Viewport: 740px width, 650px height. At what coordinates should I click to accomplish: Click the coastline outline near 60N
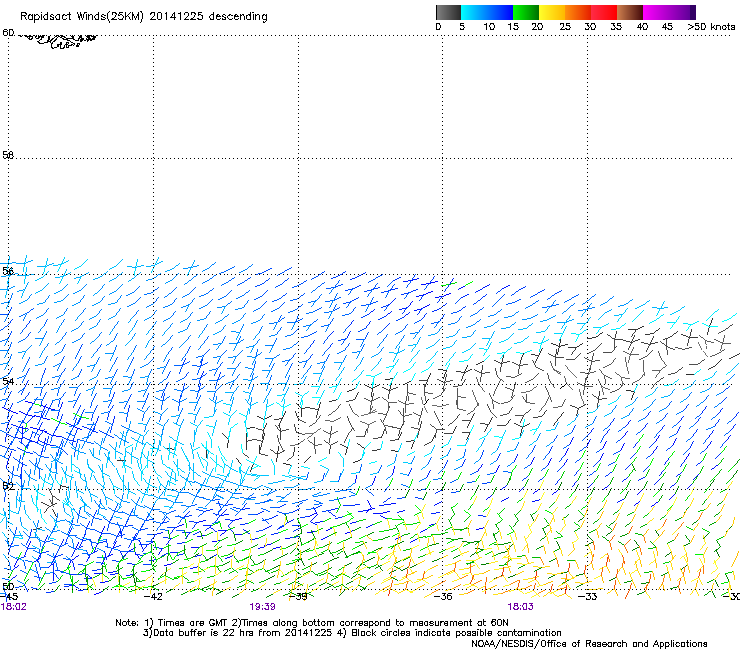point(58,41)
